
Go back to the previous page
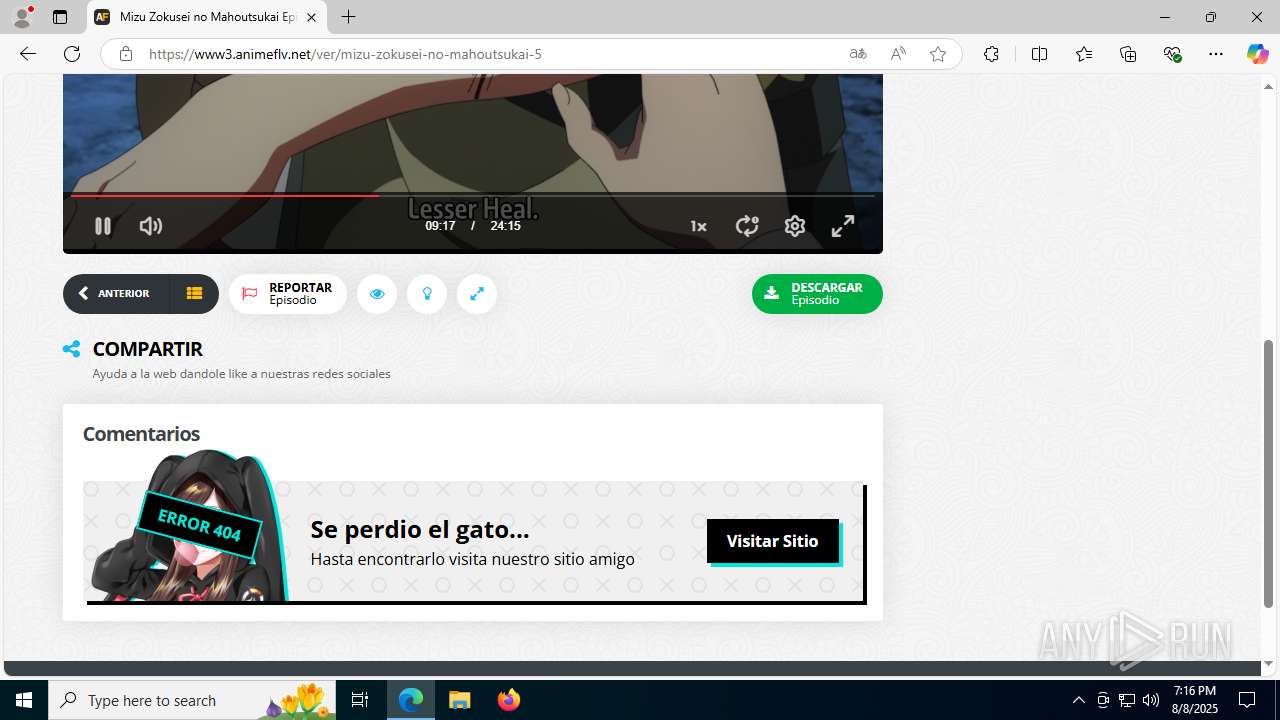[x=28, y=54]
